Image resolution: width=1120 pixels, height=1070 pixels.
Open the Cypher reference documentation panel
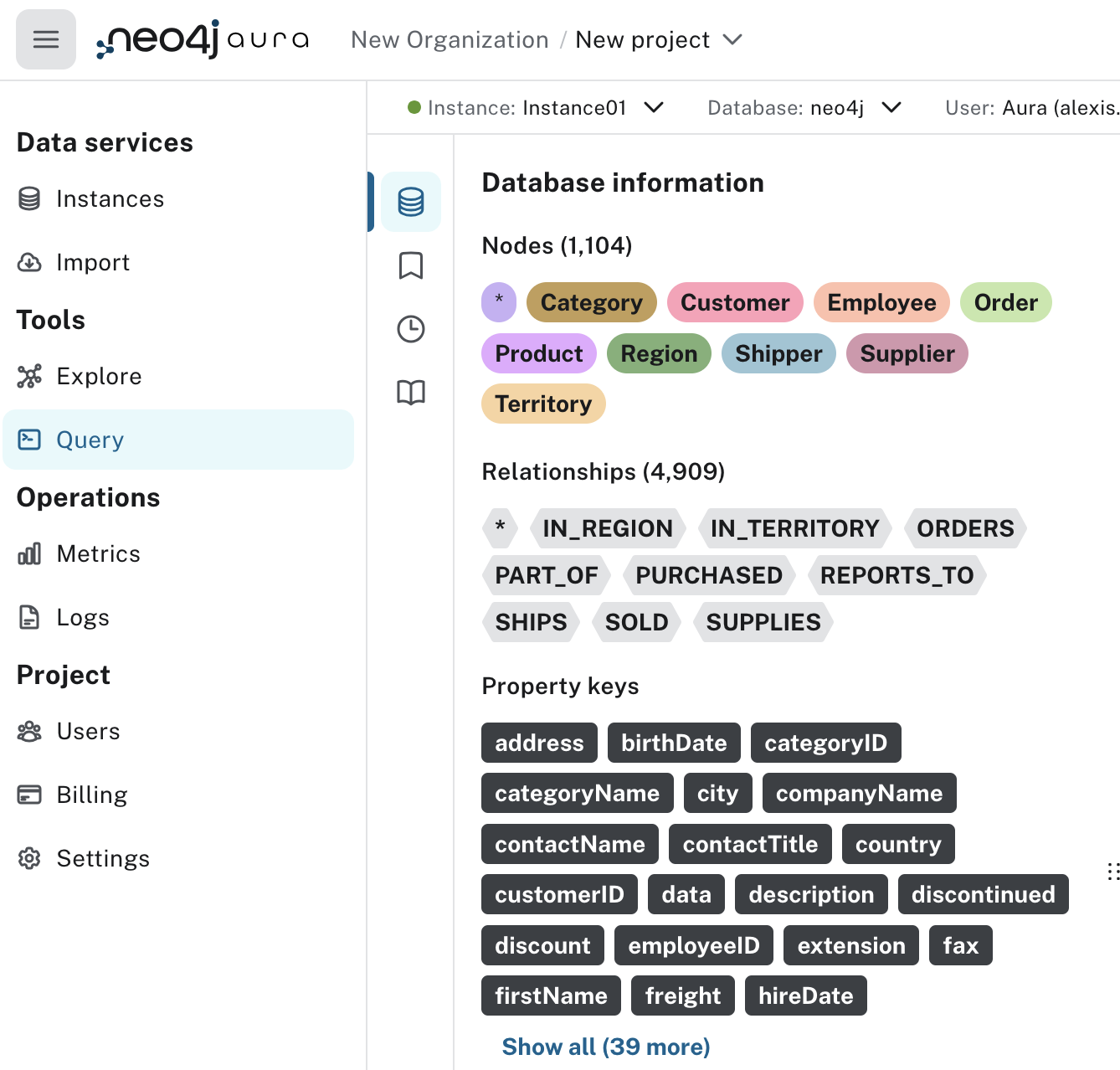pyautogui.click(x=410, y=392)
